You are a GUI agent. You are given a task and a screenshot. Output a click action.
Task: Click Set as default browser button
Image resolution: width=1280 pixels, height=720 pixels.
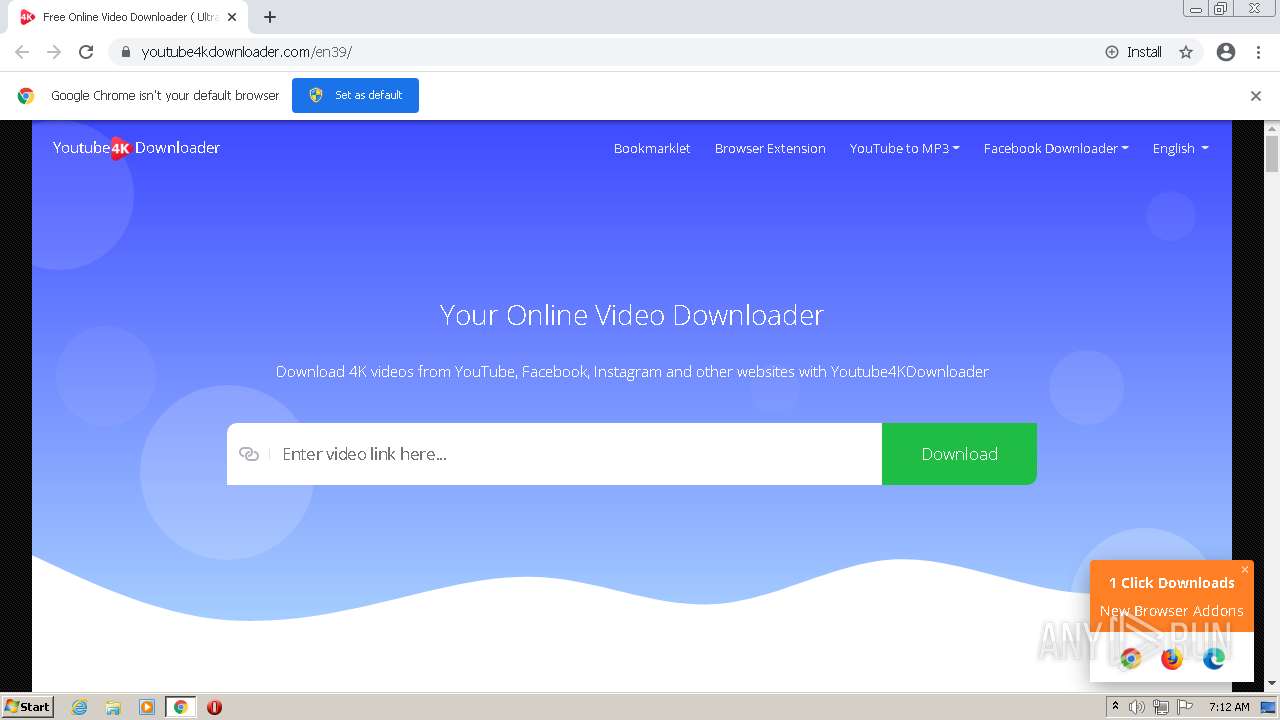pyautogui.click(x=355, y=95)
